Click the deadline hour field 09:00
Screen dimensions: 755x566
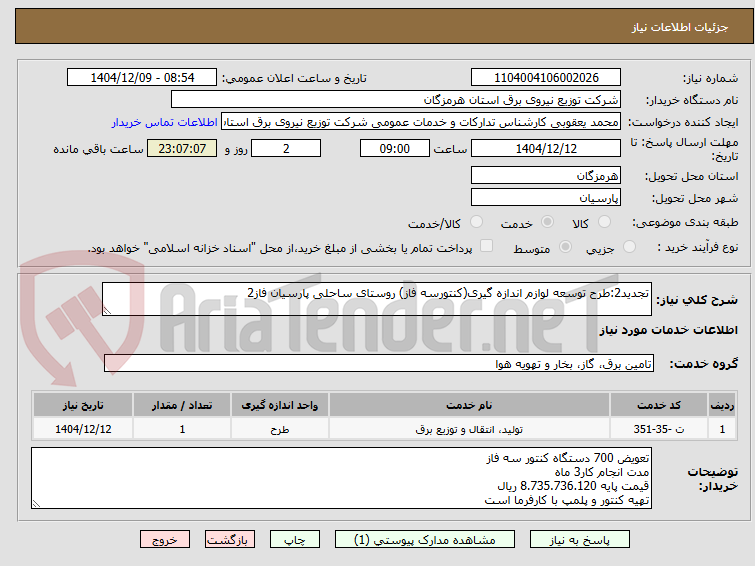[394, 148]
